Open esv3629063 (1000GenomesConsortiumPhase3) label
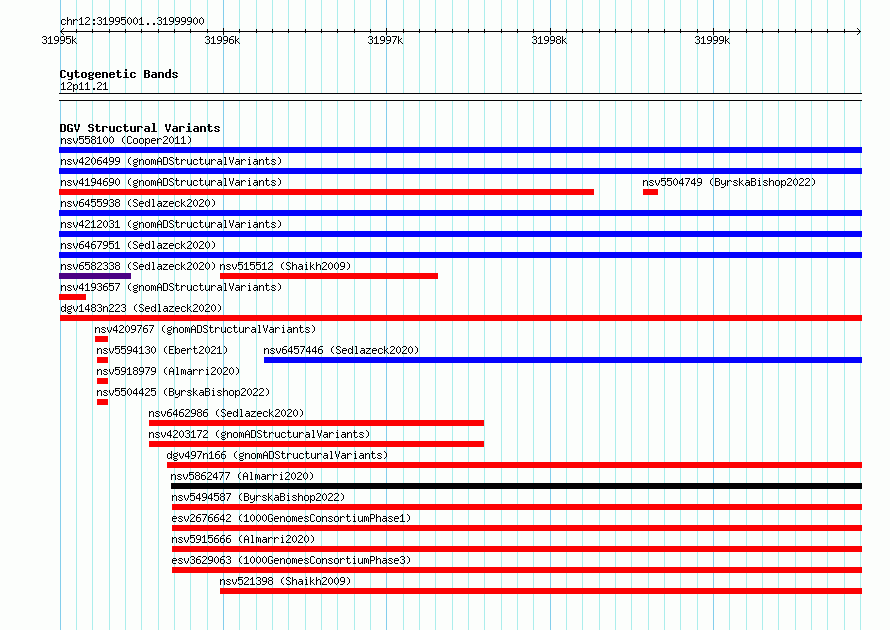This screenshot has width=890, height=630. (x=291, y=560)
